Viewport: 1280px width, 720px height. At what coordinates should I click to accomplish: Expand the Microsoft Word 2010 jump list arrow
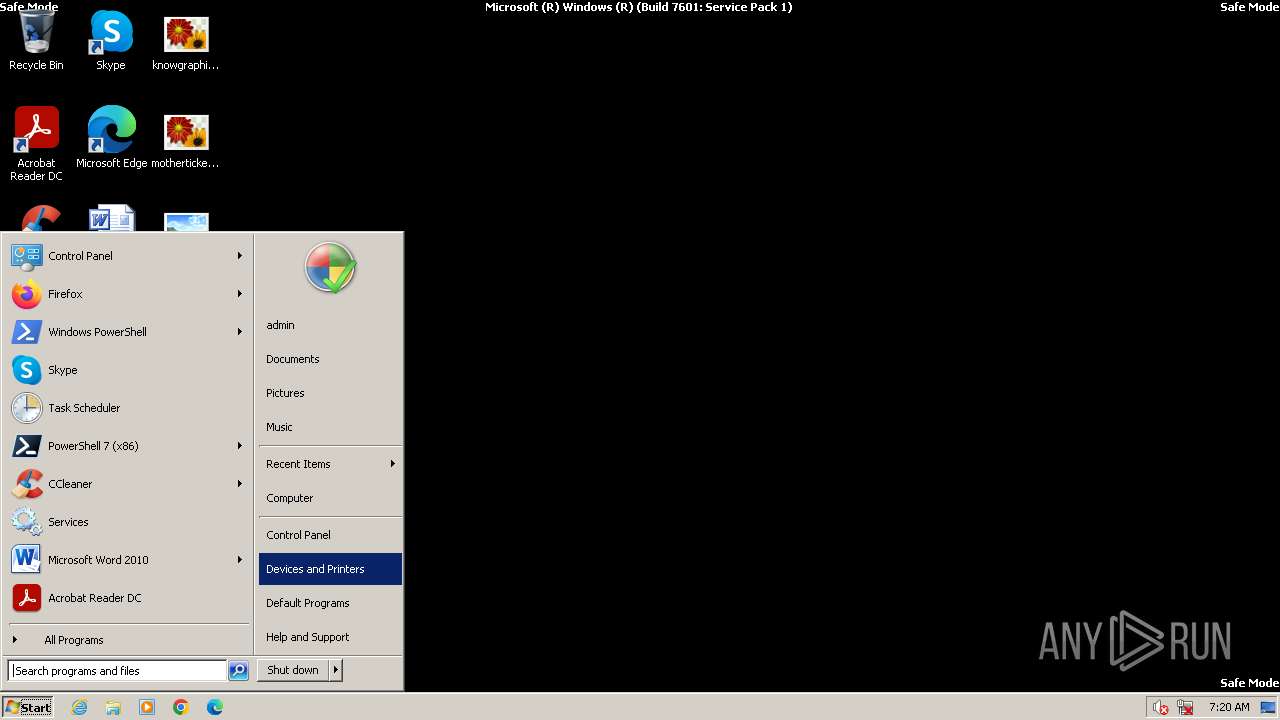pyautogui.click(x=240, y=560)
